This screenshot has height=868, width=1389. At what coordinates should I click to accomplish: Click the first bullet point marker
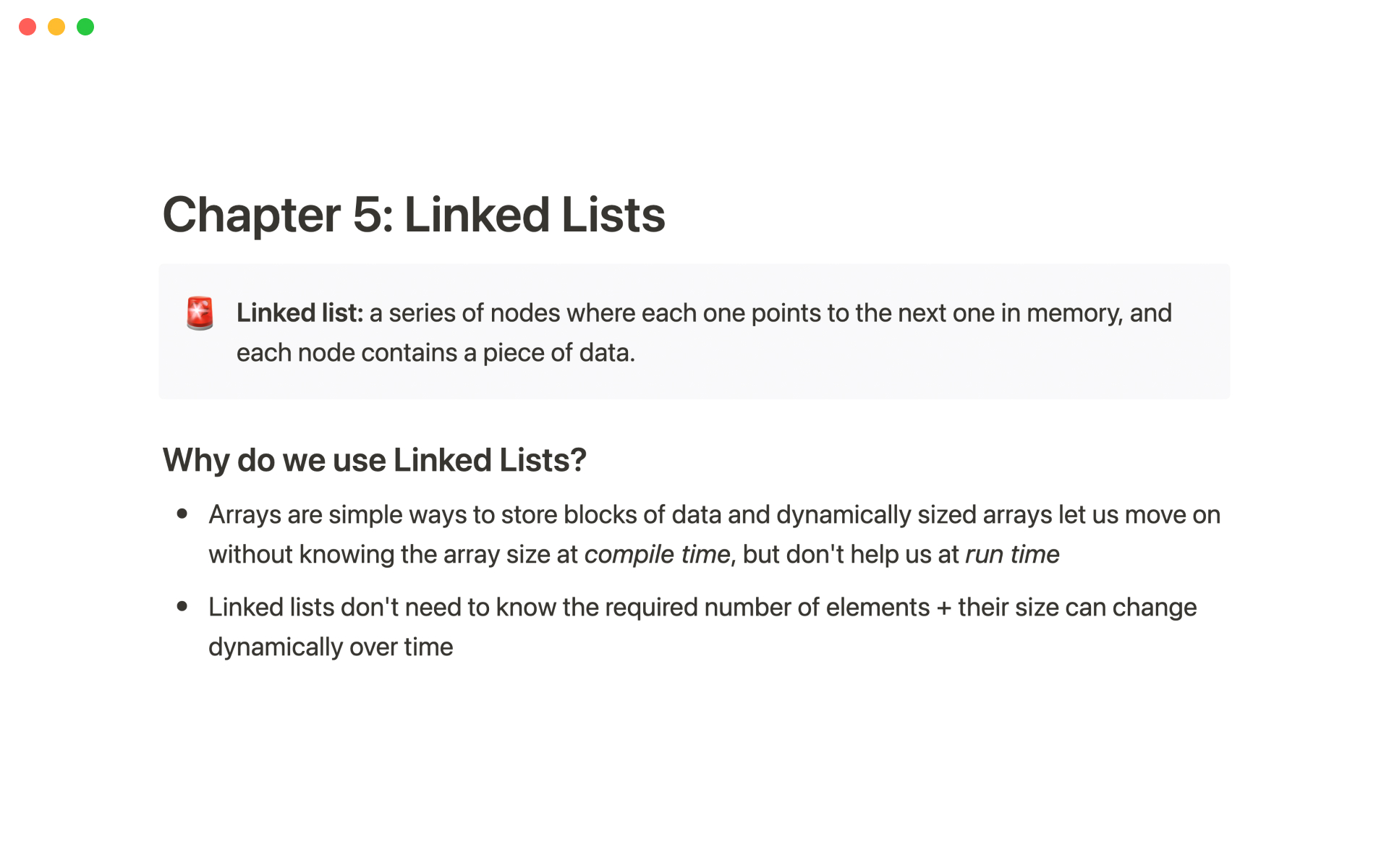coord(182,514)
